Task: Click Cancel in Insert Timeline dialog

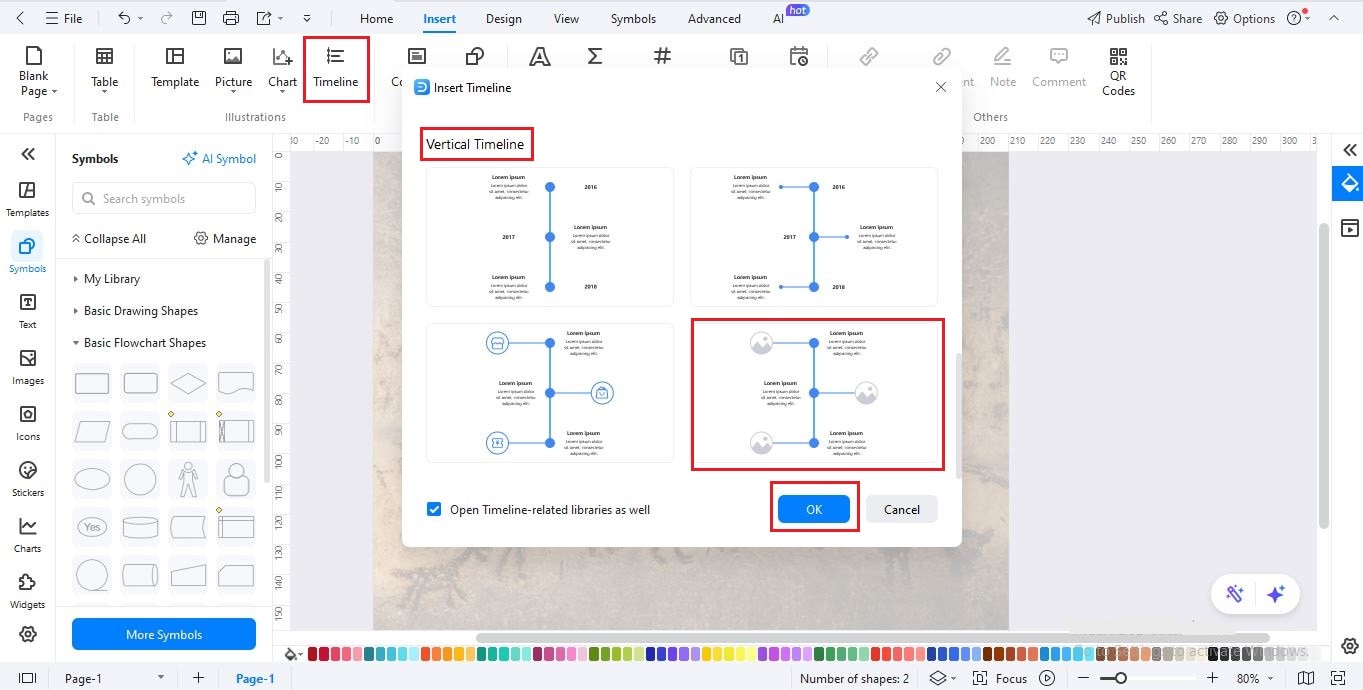Action: click(x=901, y=509)
